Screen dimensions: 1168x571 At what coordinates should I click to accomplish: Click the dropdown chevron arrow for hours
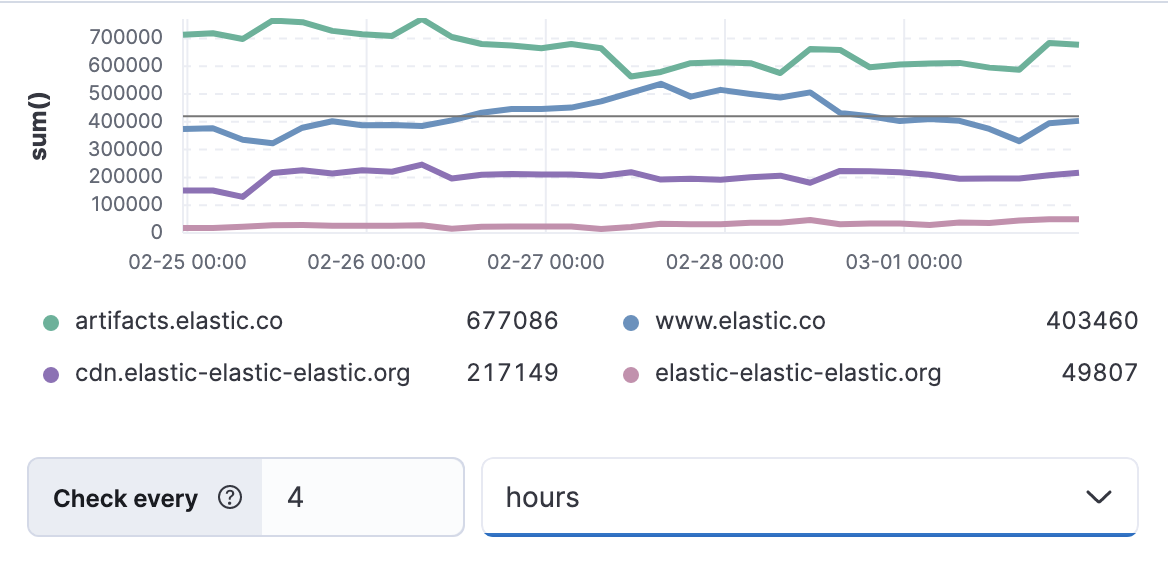coord(1098,498)
